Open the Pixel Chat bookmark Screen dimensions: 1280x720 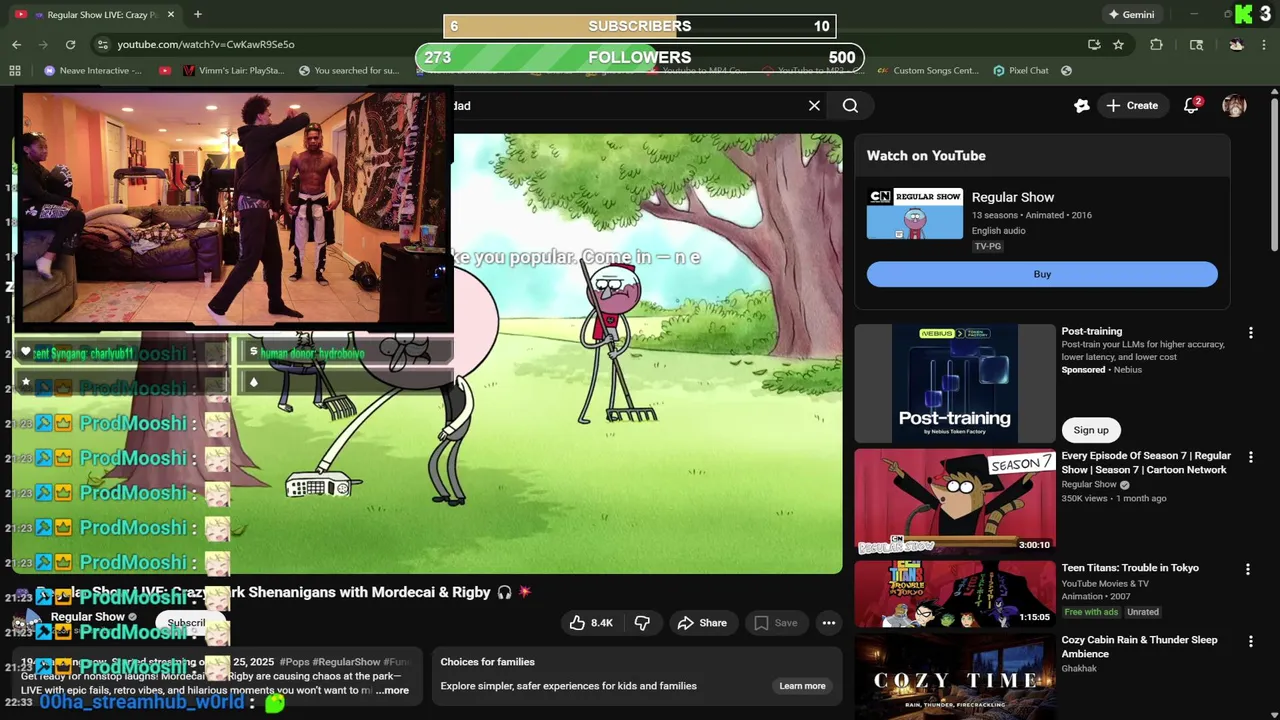click(x=1020, y=70)
